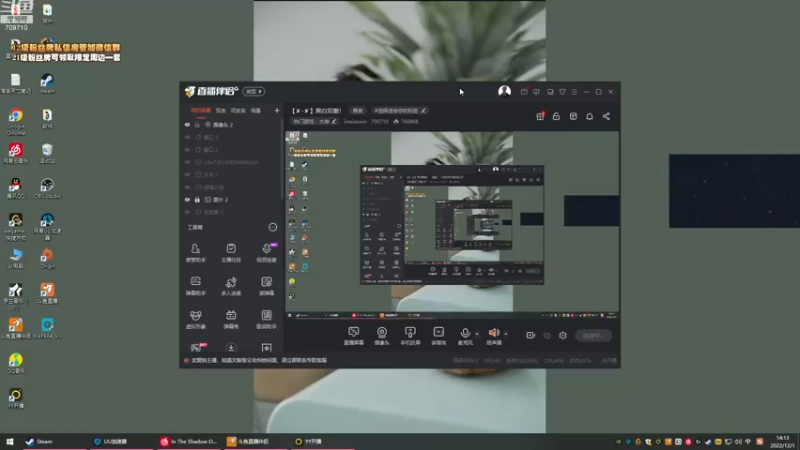Add 摄像头 camera source

tap(382, 336)
